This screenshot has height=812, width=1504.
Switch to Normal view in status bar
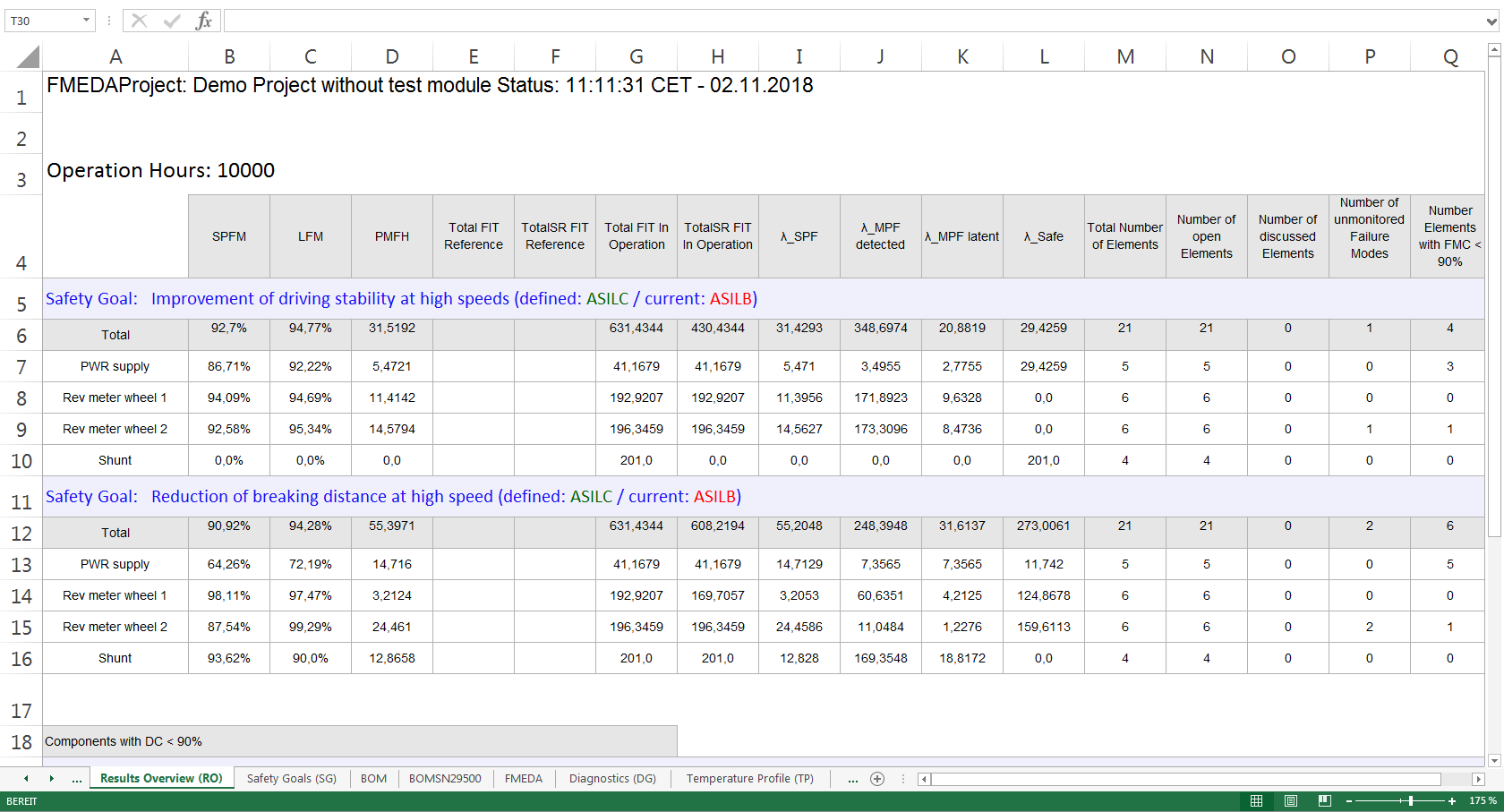point(1256,801)
